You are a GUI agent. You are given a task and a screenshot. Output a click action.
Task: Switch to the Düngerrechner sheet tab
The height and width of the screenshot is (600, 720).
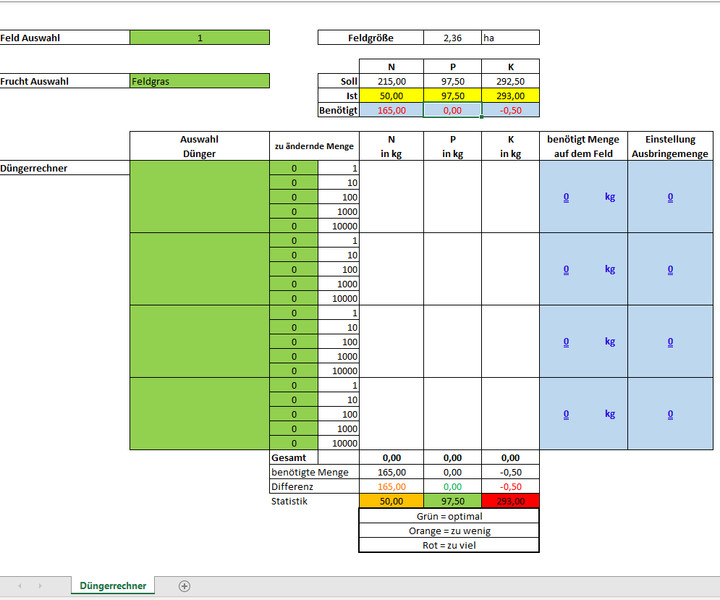(113, 586)
